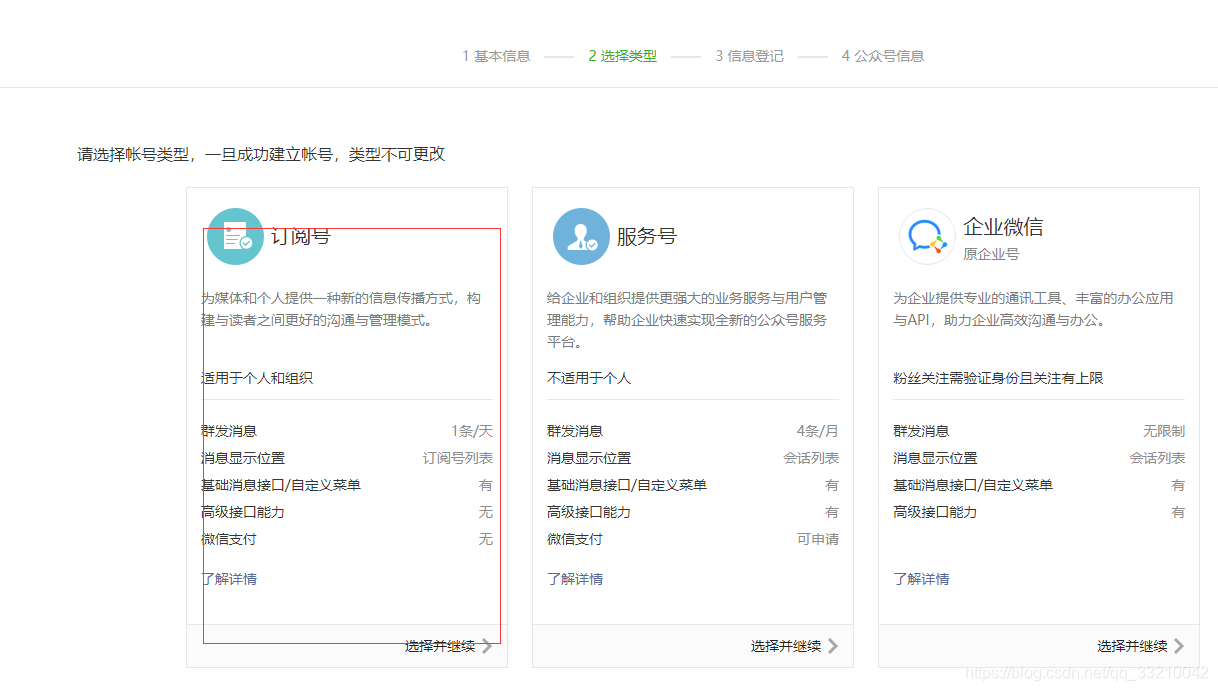The image size is (1218, 691).
Task: Open 了解详情 under 服务号
Action: [x=575, y=579]
